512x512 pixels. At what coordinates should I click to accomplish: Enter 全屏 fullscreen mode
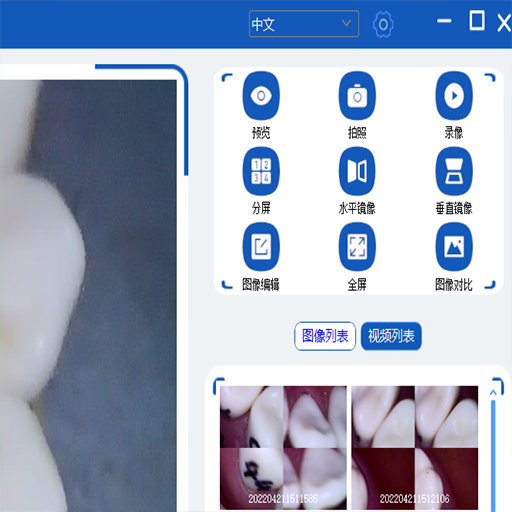pyautogui.click(x=357, y=247)
